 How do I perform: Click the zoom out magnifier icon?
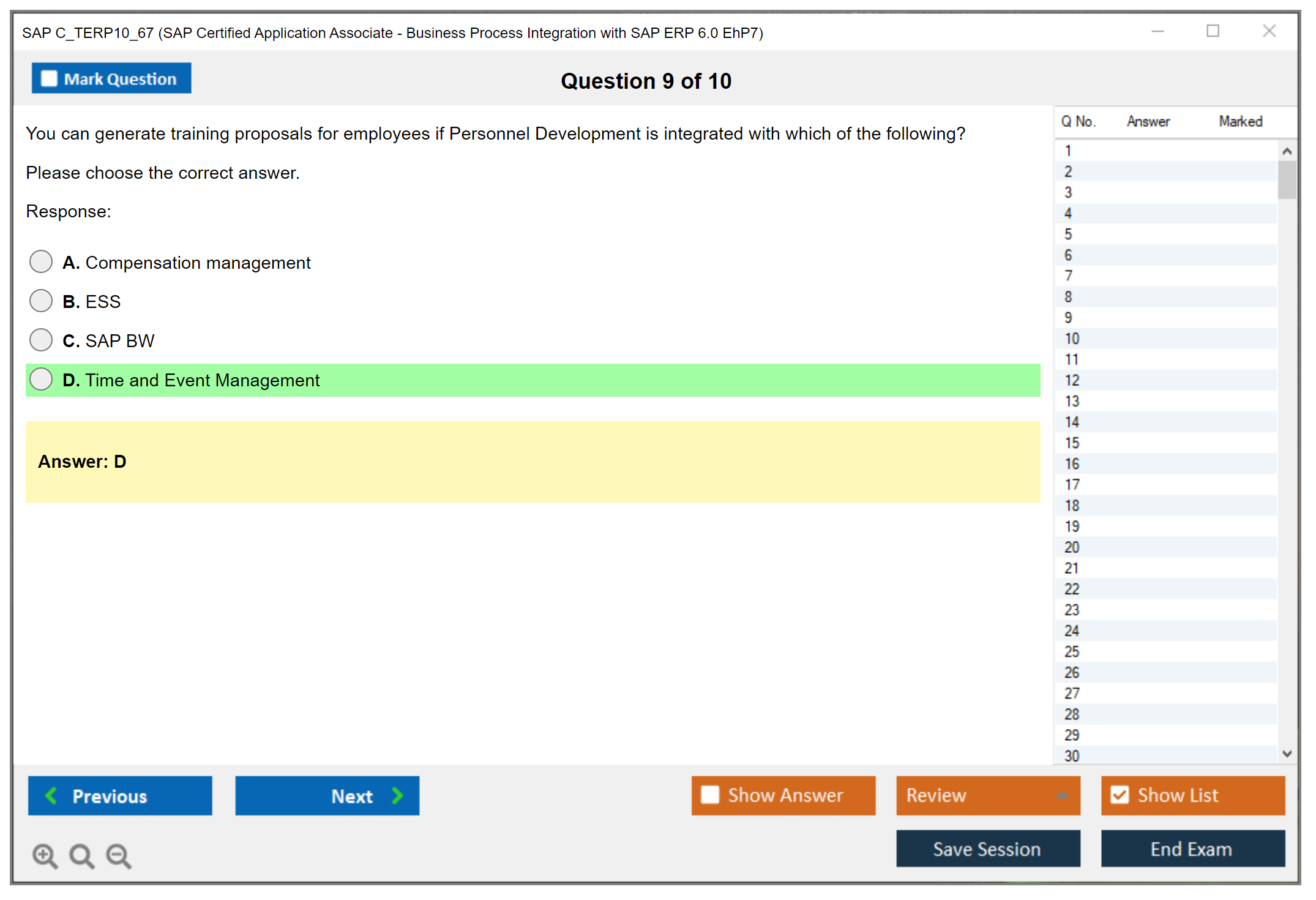click(x=118, y=855)
